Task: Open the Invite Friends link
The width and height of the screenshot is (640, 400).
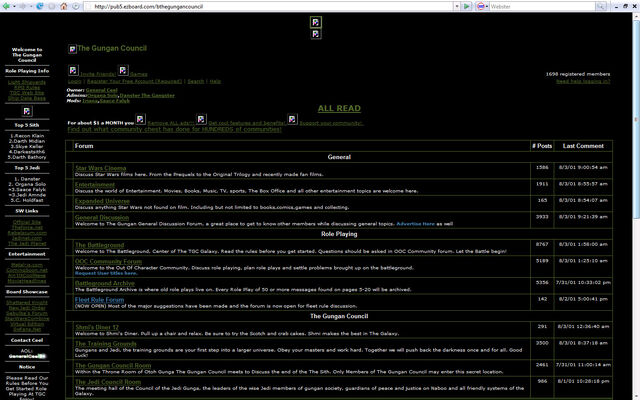Action: point(98,74)
